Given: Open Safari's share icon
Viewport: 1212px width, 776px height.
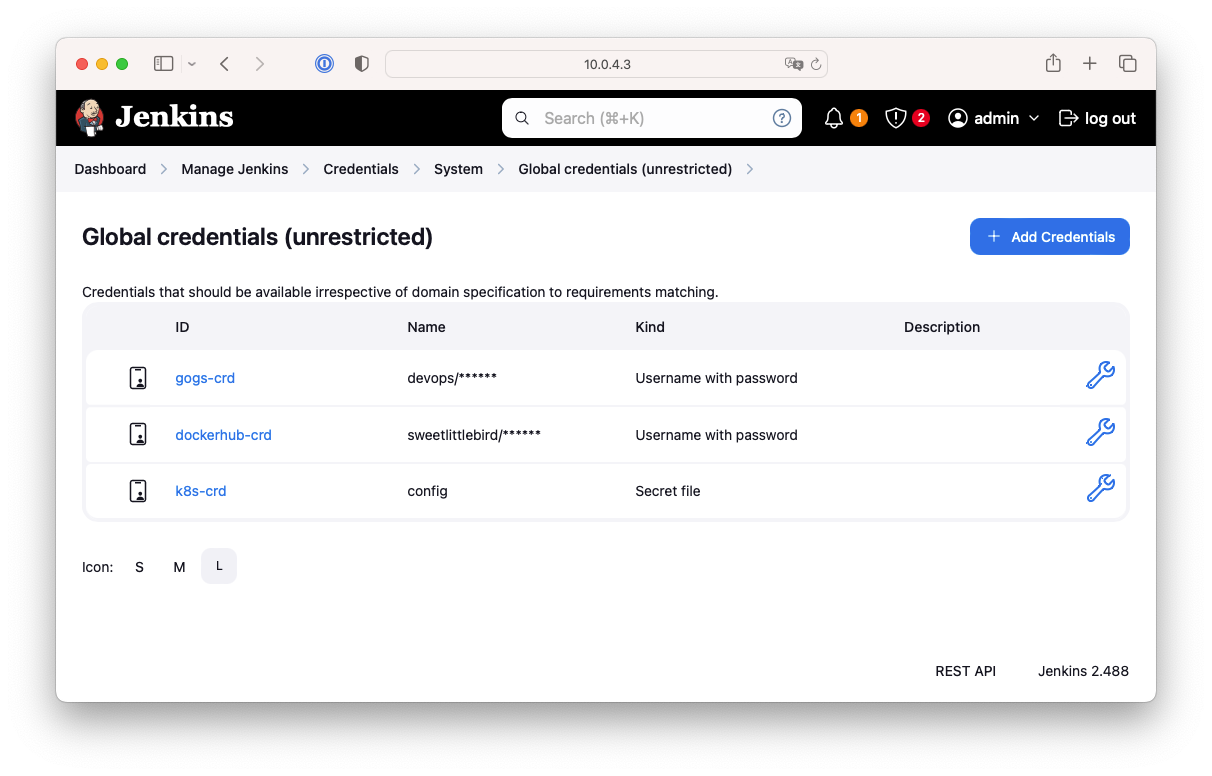Looking at the screenshot, I should [x=1053, y=63].
